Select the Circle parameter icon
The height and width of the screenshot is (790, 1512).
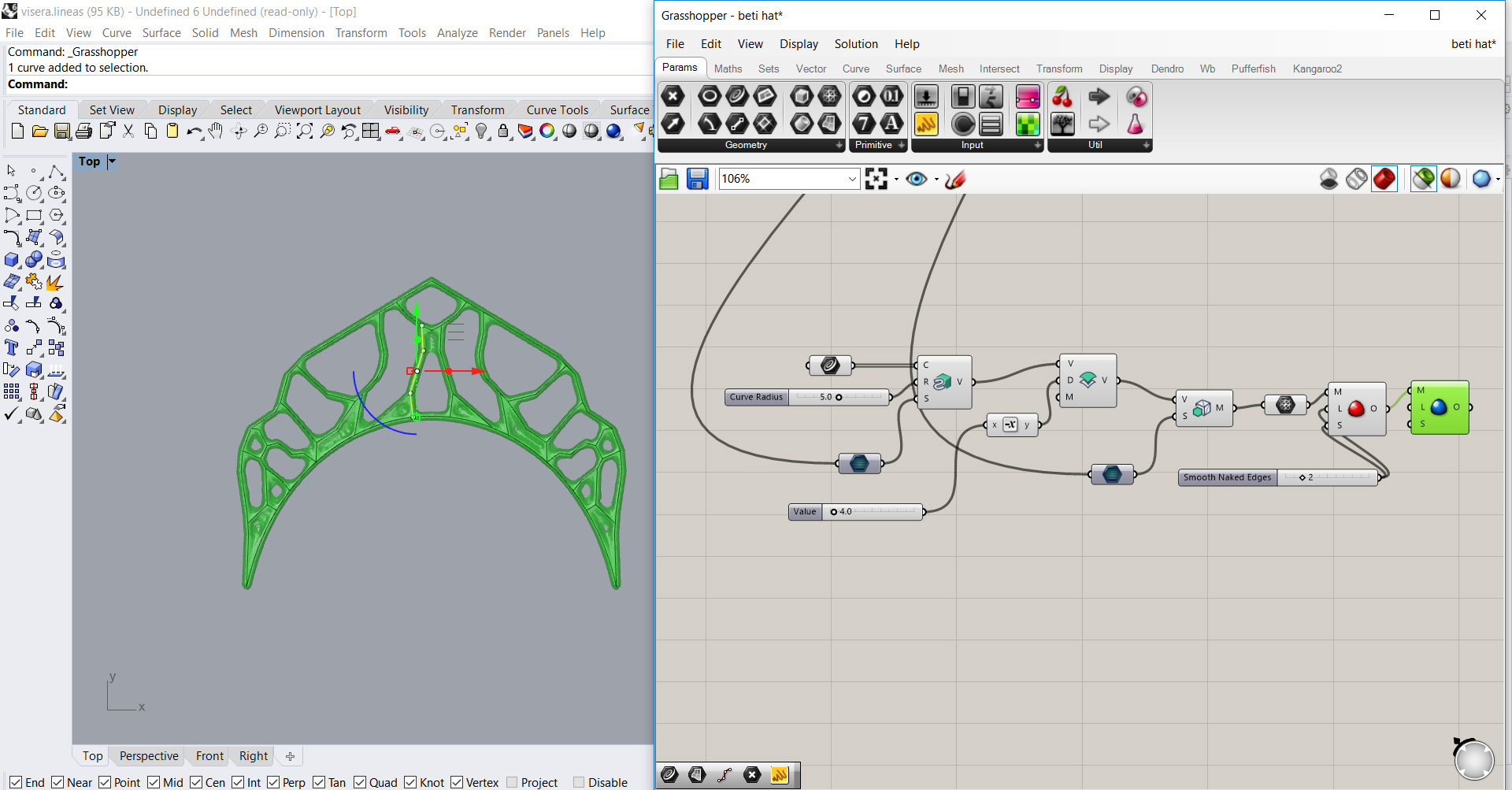pyautogui.click(x=710, y=96)
